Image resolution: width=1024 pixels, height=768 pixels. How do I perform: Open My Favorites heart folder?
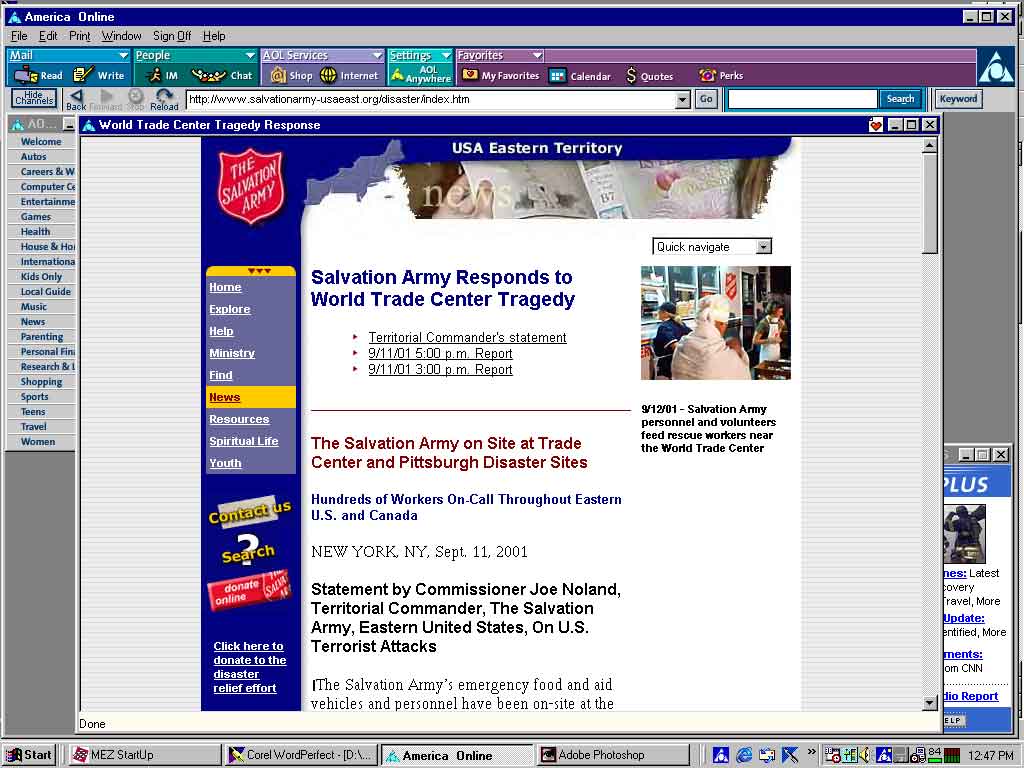(x=500, y=76)
